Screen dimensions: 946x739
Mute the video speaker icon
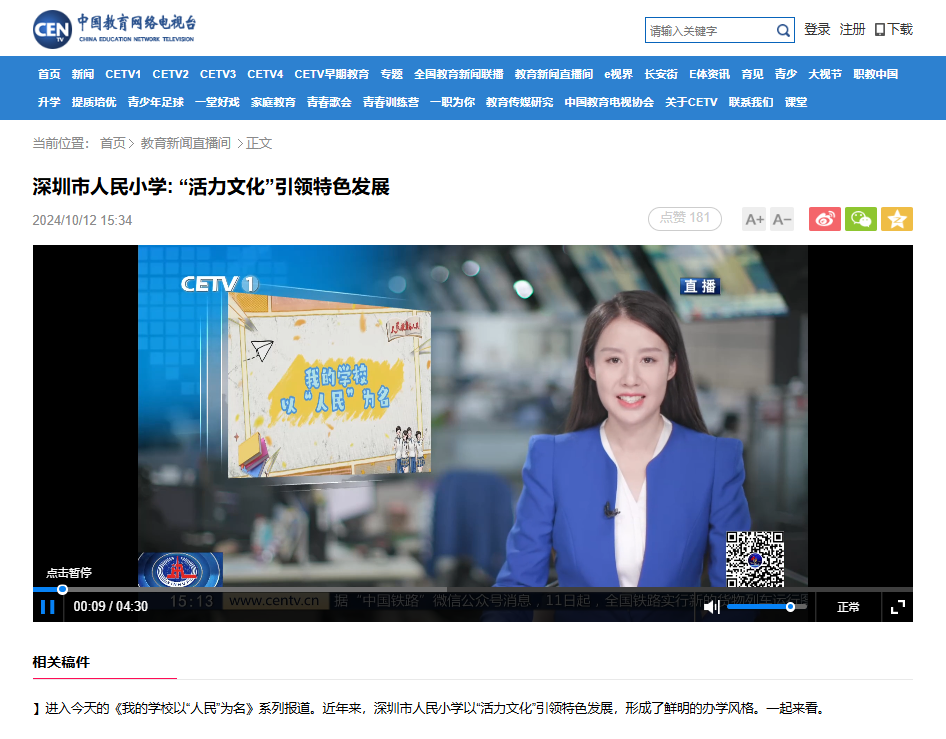click(x=712, y=607)
